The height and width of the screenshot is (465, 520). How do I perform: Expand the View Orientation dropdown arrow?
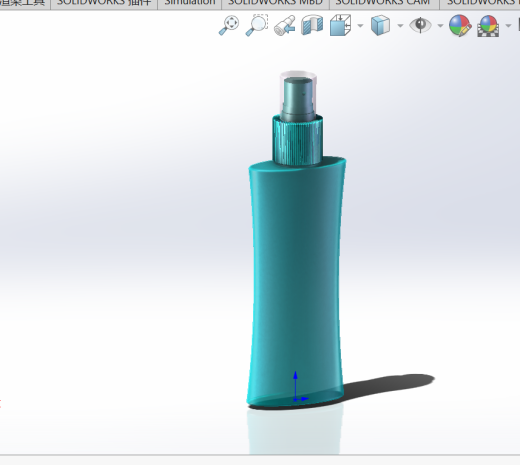tap(360, 26)
